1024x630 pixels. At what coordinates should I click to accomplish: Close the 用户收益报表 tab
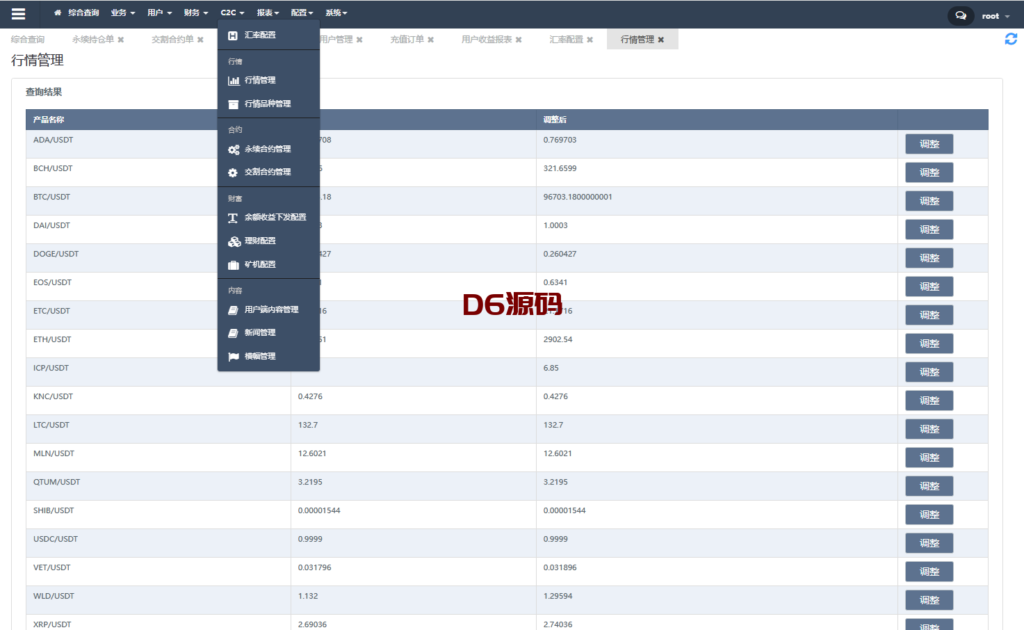[519, 40]
